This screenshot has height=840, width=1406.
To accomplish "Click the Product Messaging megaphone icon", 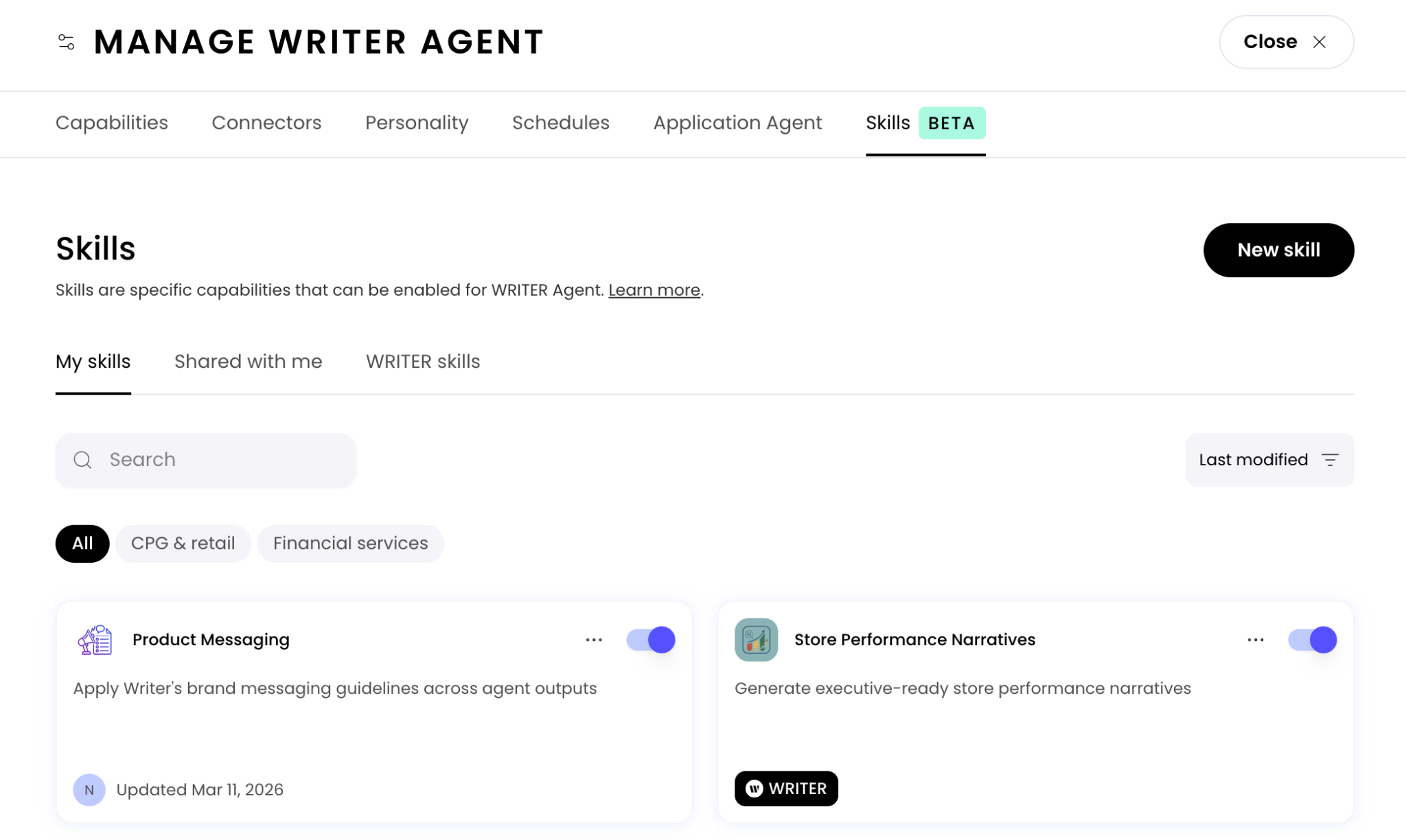I will pos(95,640).
